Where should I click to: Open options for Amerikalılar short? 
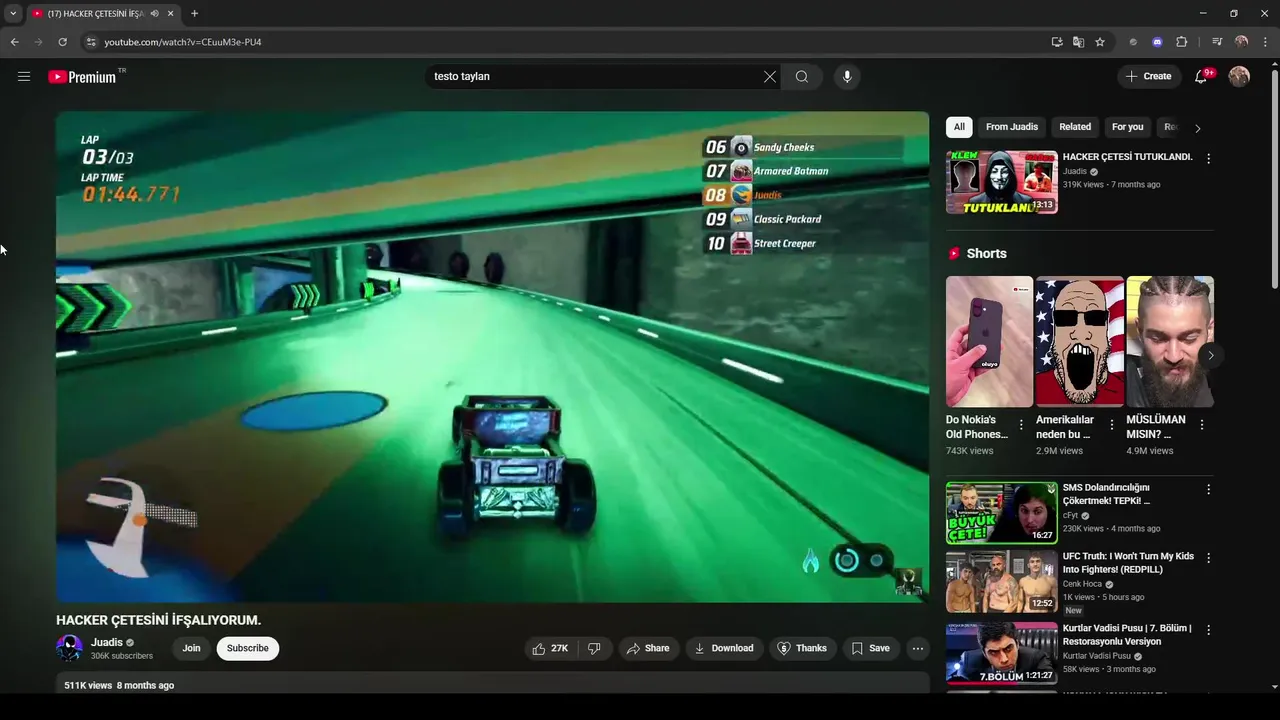click(x=1111, y=425)
